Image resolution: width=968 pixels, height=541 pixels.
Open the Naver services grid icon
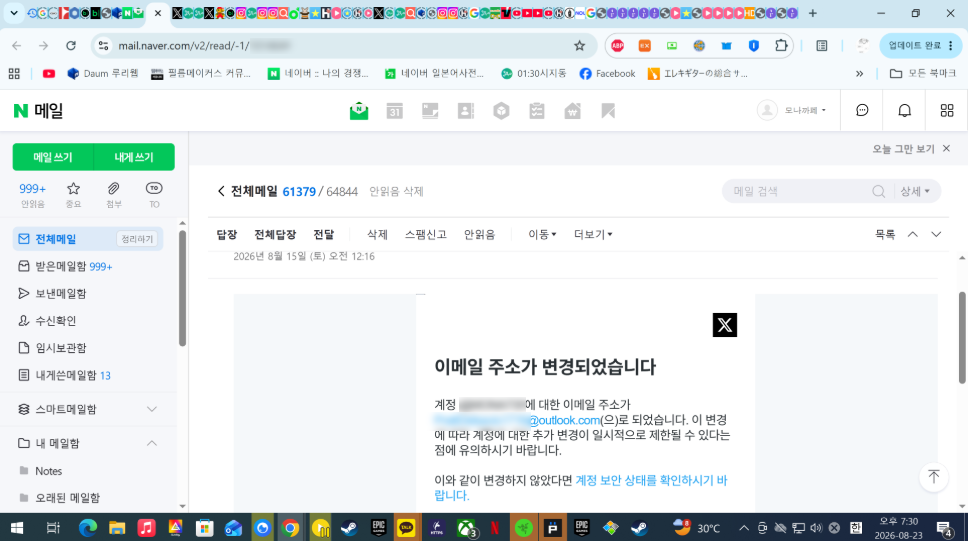[x=947, y=111]
